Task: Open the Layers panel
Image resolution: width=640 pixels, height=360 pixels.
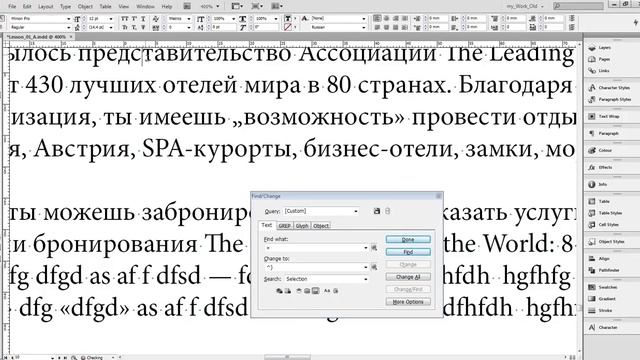Action: point(600,48)
